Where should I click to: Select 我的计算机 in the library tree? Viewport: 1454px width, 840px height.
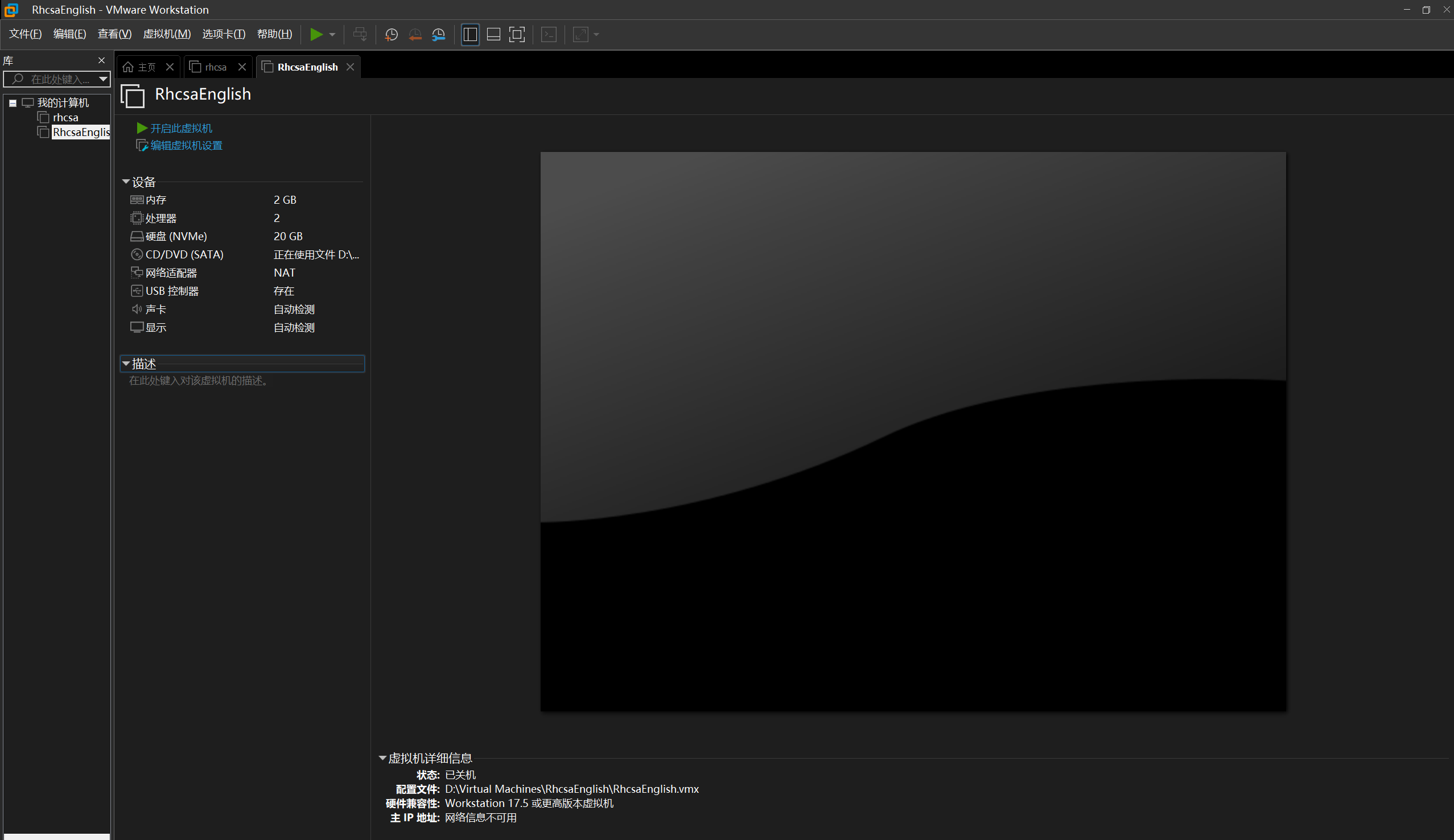[x=63, y=102]
